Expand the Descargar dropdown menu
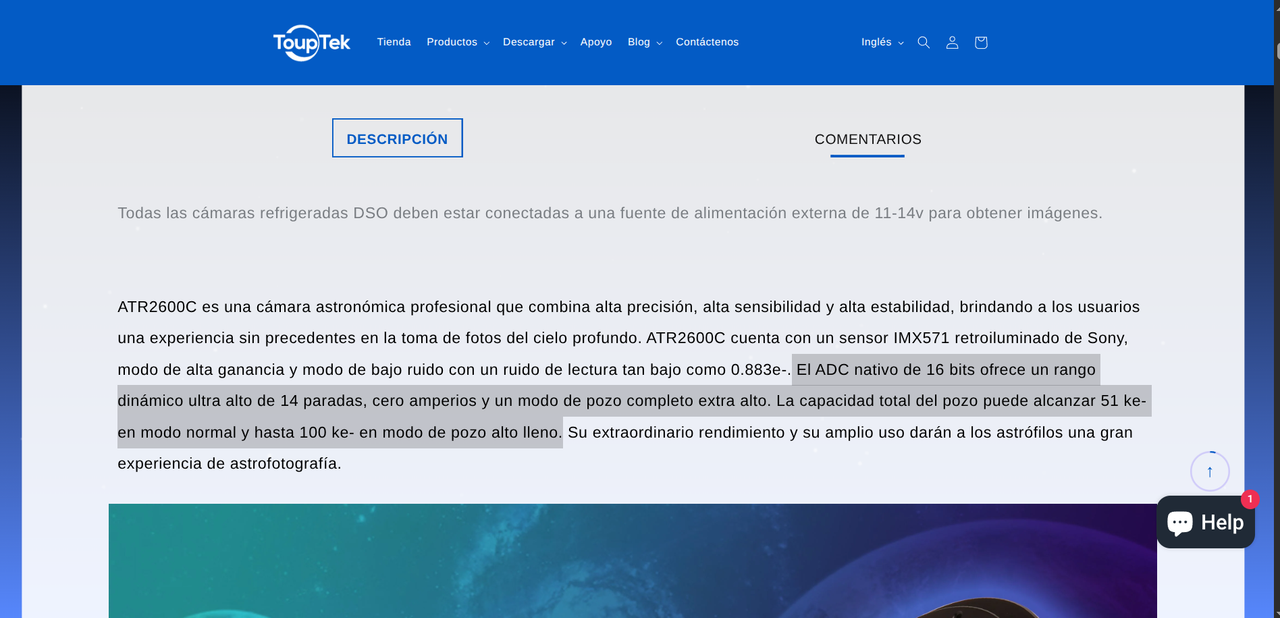Viewport: 1280px width, 618px height. coord(535,42)
